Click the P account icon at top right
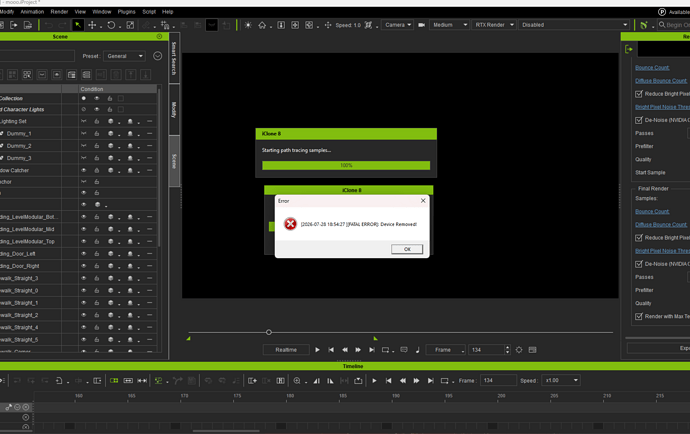 662,12
